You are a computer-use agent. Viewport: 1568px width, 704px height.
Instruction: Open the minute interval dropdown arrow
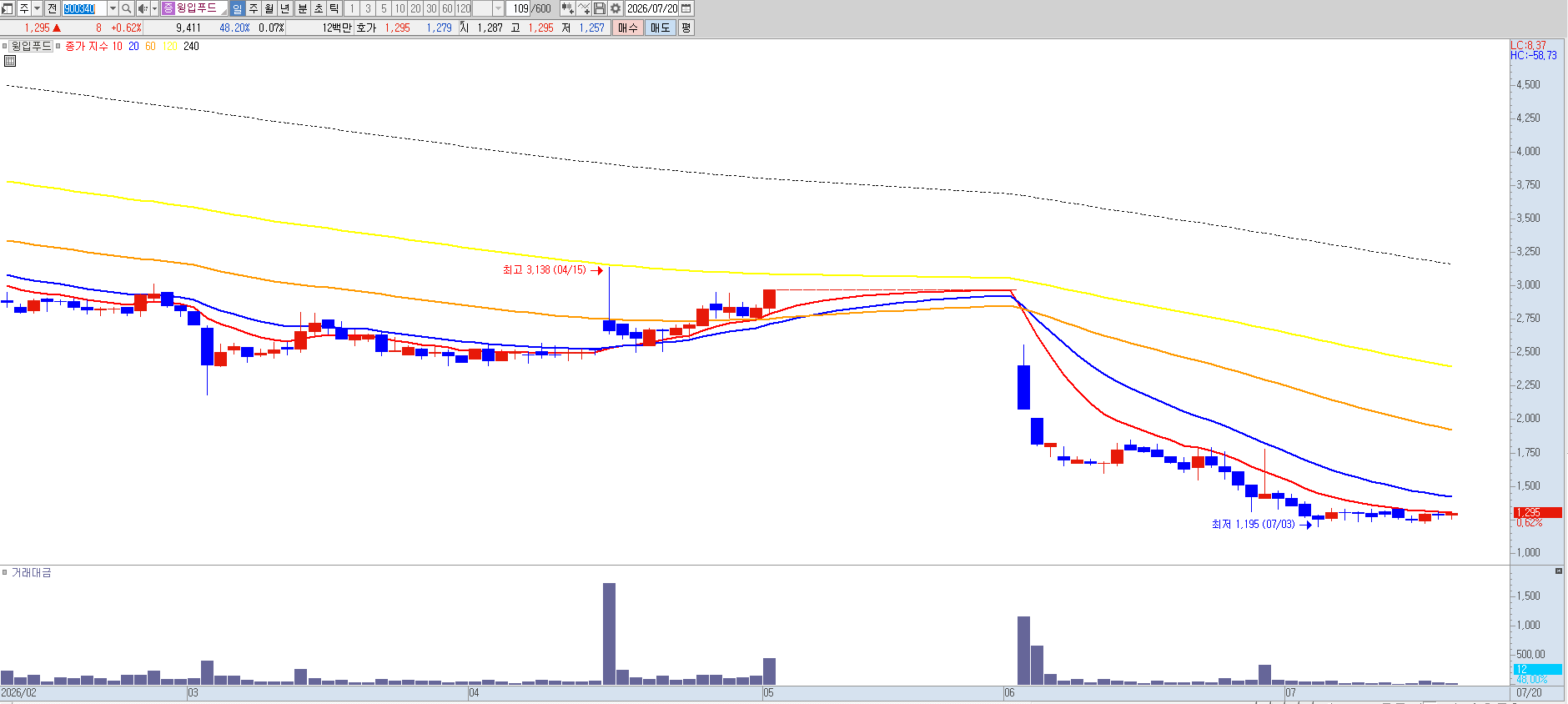(x=498, y=8)
